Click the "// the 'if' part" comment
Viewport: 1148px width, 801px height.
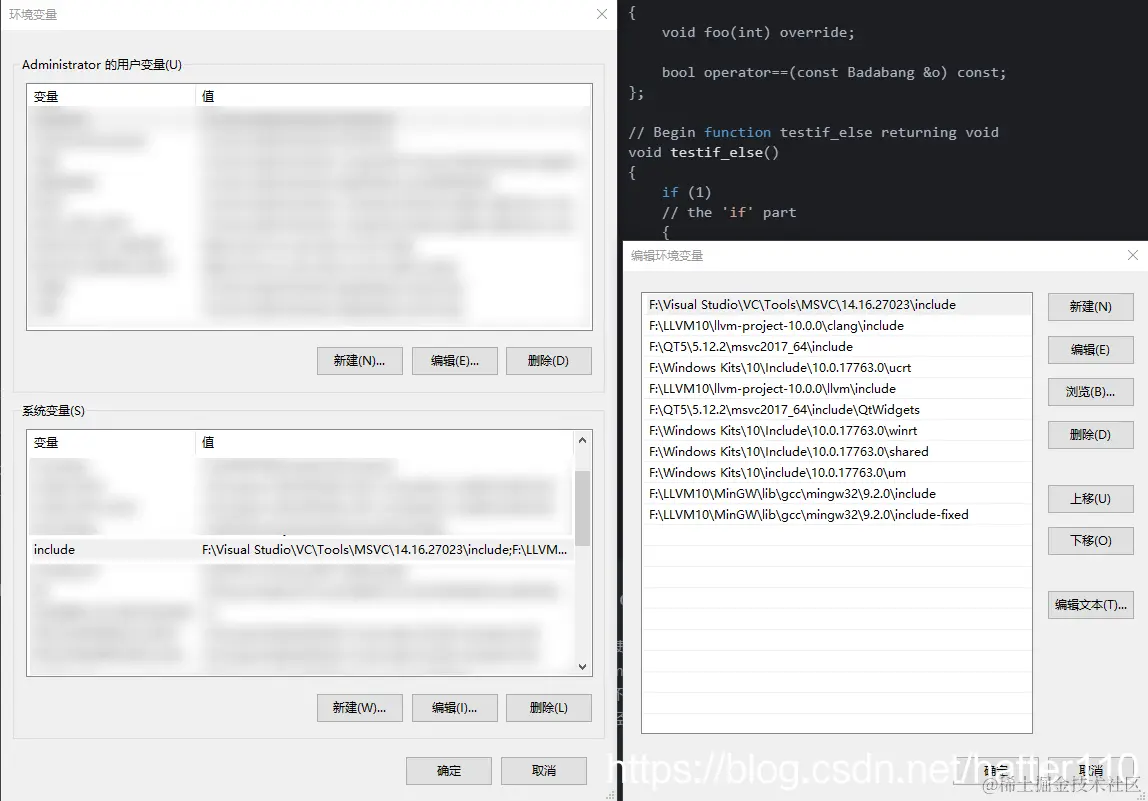[x=728, y=212]
